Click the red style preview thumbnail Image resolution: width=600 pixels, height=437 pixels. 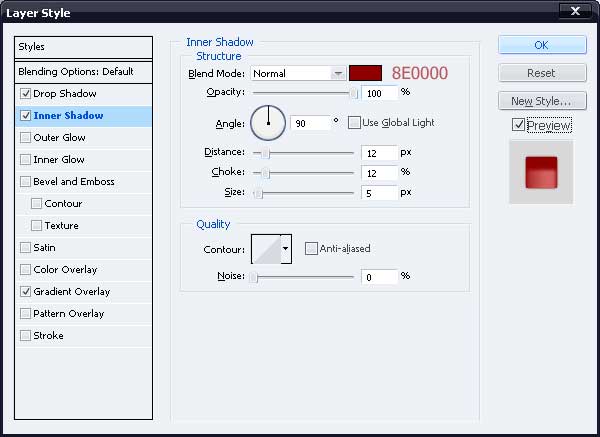(541, 172)
